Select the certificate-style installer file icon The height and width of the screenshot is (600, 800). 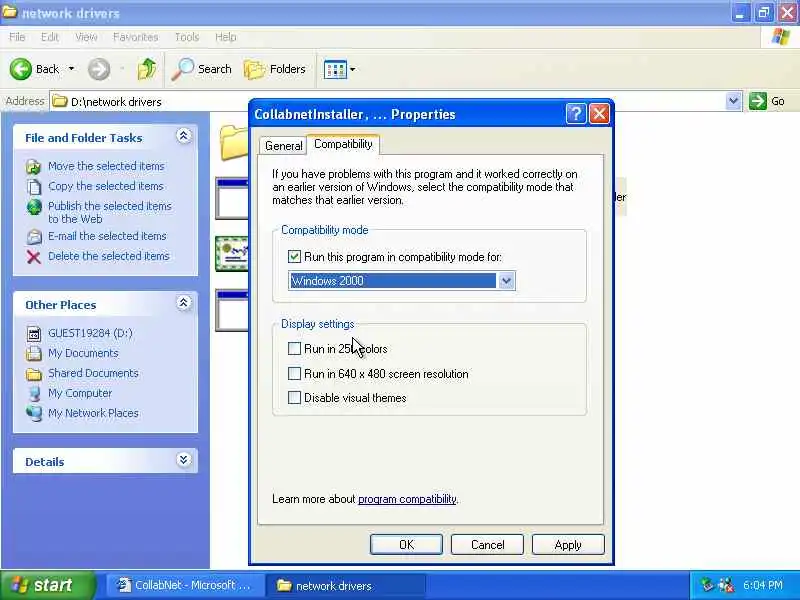coord(232,254)
